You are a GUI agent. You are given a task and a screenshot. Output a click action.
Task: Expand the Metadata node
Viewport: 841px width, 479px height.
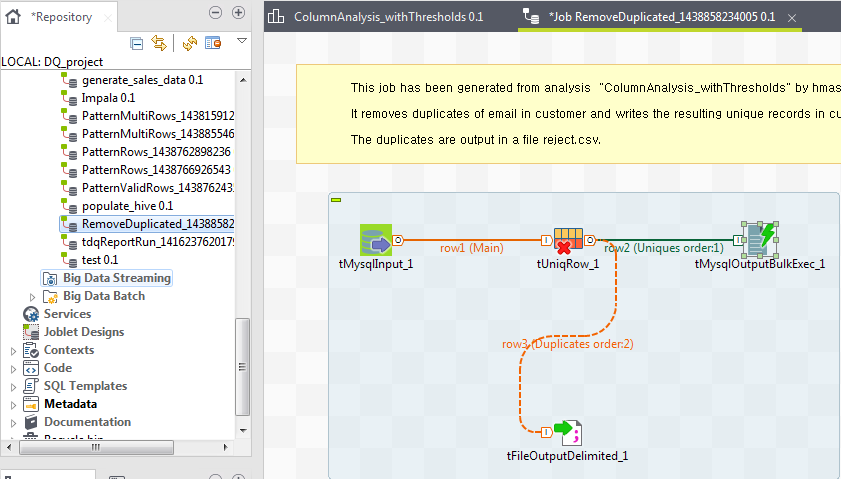13,405
